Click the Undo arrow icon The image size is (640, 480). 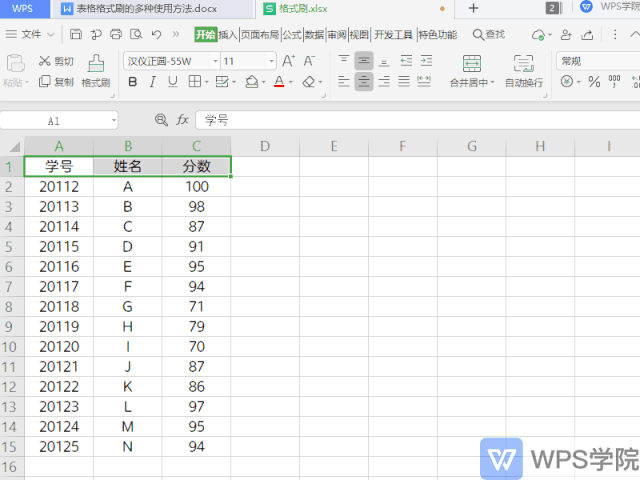(x=156, y=34)
